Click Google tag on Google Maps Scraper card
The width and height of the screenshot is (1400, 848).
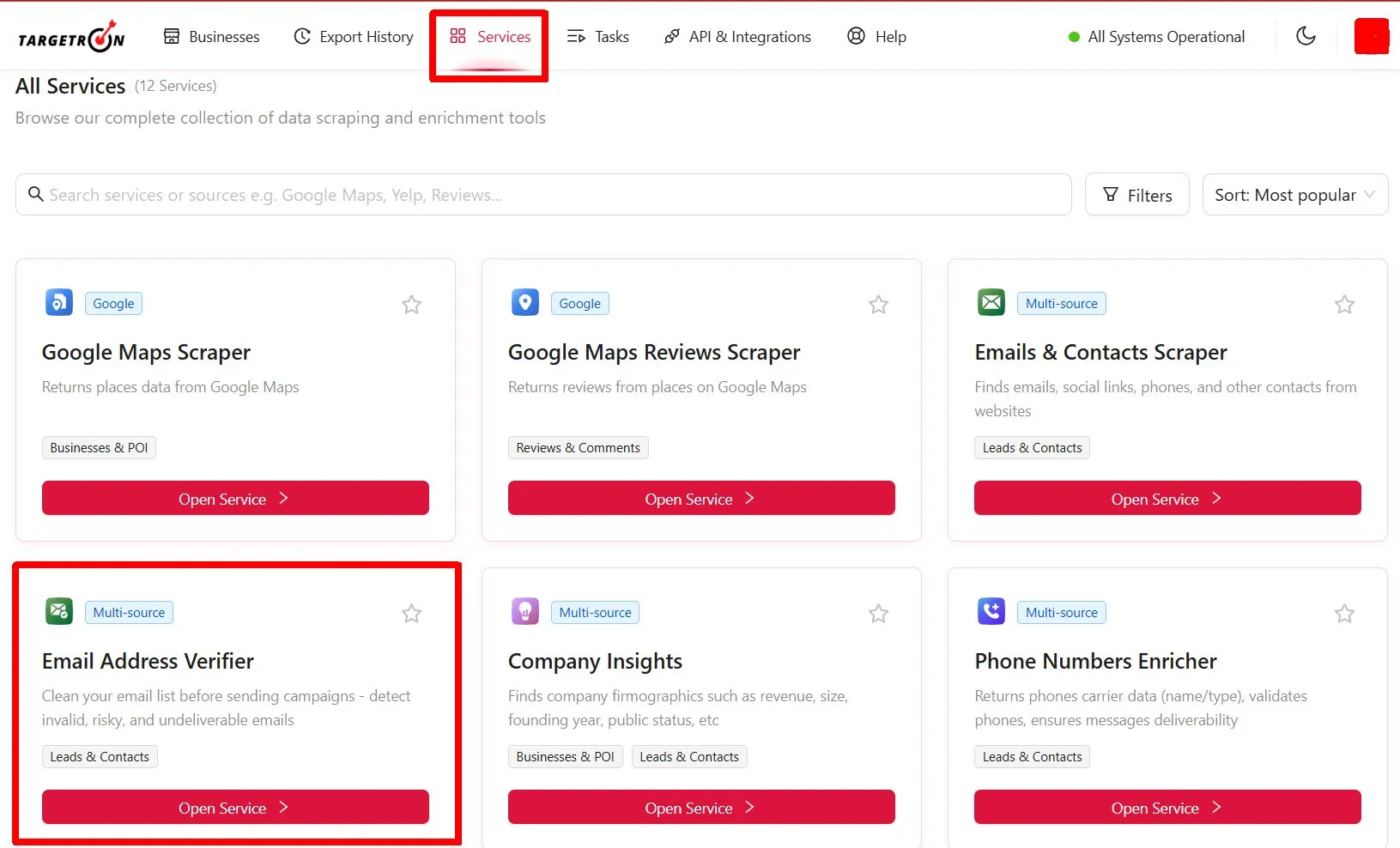(113, 304)
